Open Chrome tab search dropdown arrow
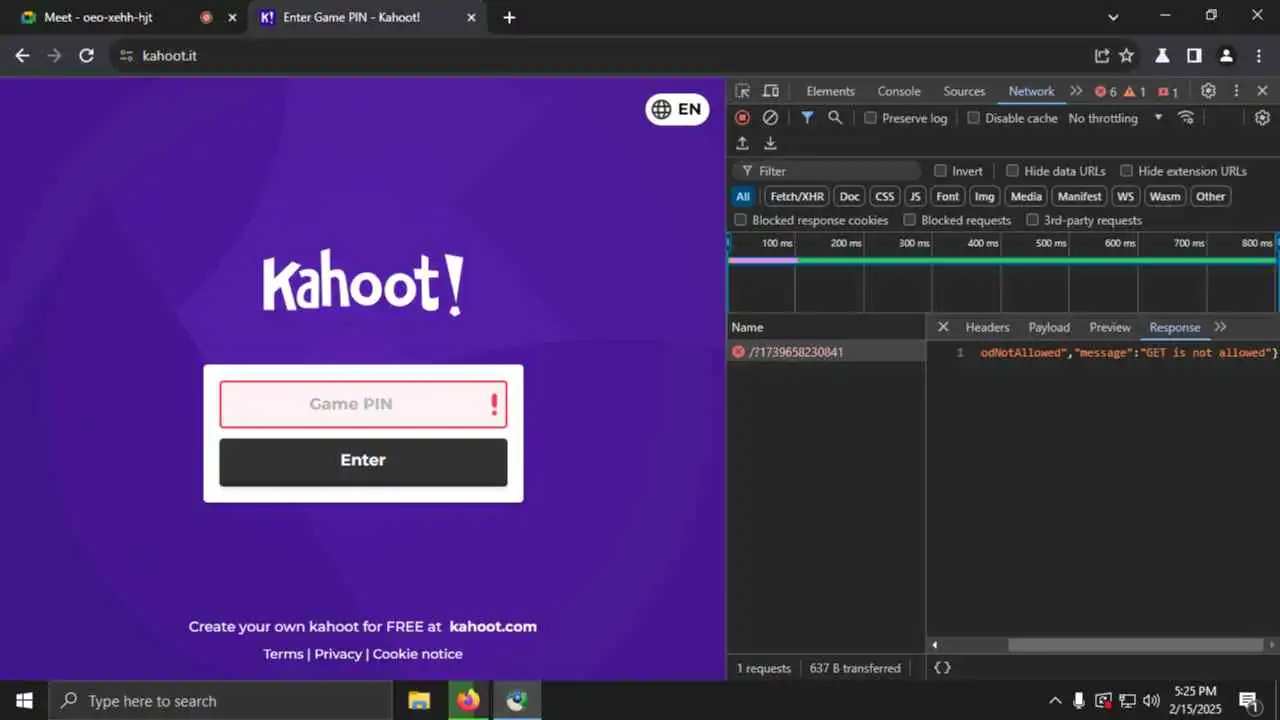1280x720 pixels. [1114, 17]
